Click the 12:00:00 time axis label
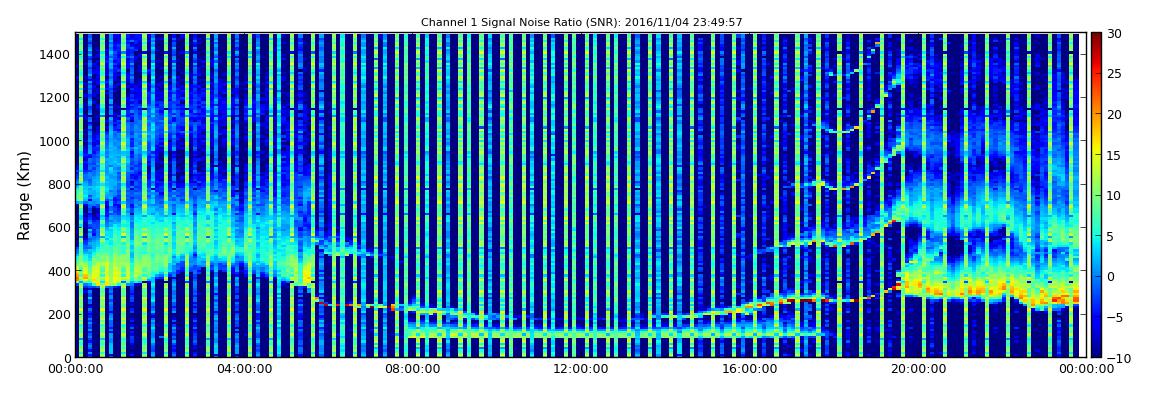Screen dimensions: 1150x407 pyautogui.click(x=581, y=369)
